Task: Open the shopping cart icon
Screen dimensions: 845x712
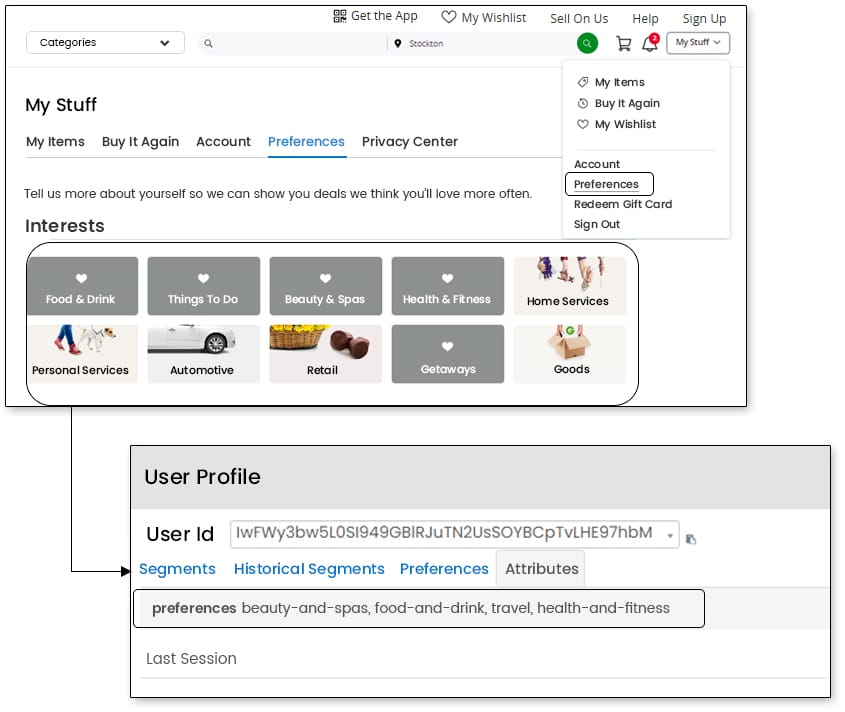Action: [x=624, y=43]
